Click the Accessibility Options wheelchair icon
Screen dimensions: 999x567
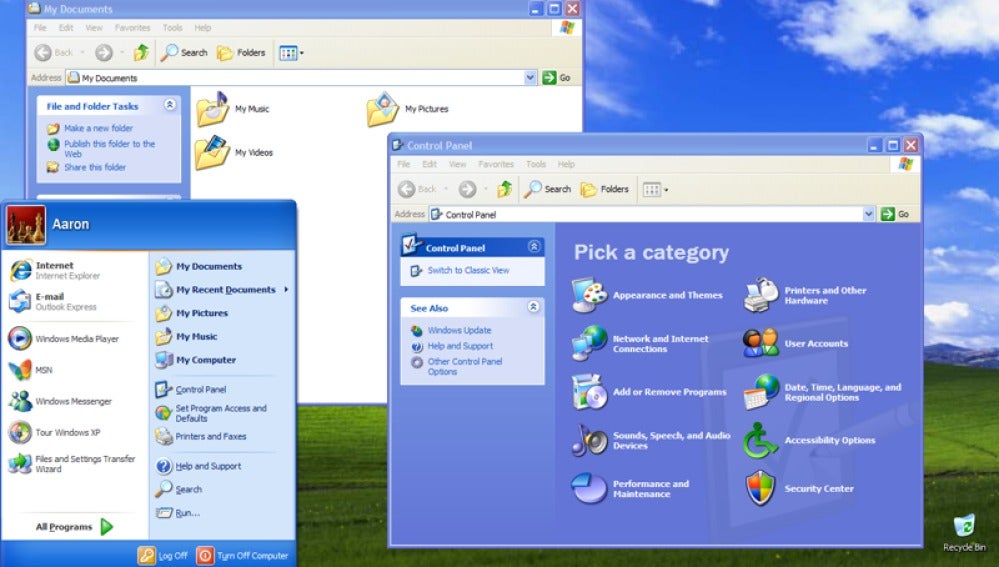760,440
